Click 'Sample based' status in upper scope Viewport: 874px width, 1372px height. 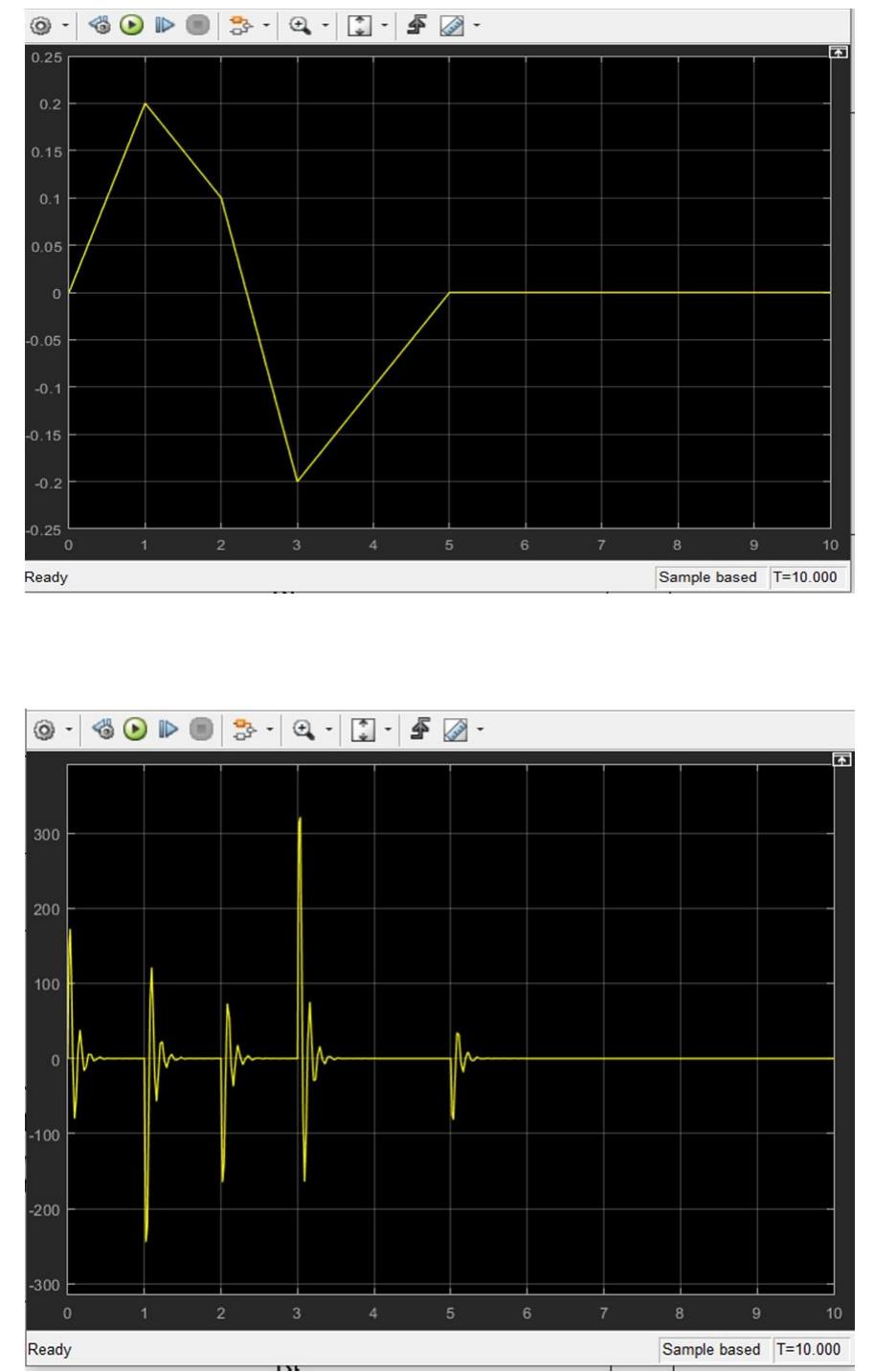pos(707,576)
